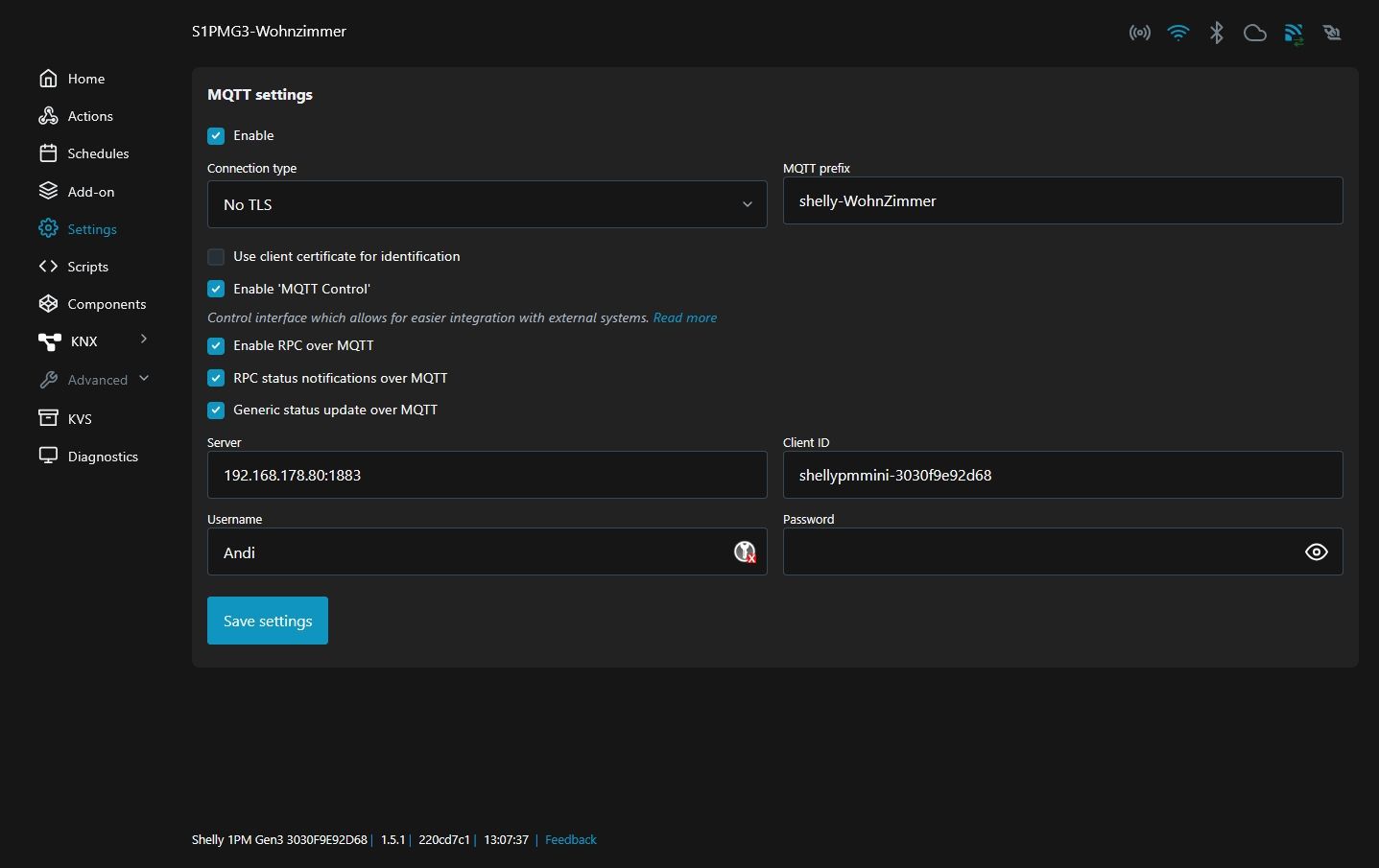
Task: Click the Wi-Fi status icon
Action: click(1178, 34)
